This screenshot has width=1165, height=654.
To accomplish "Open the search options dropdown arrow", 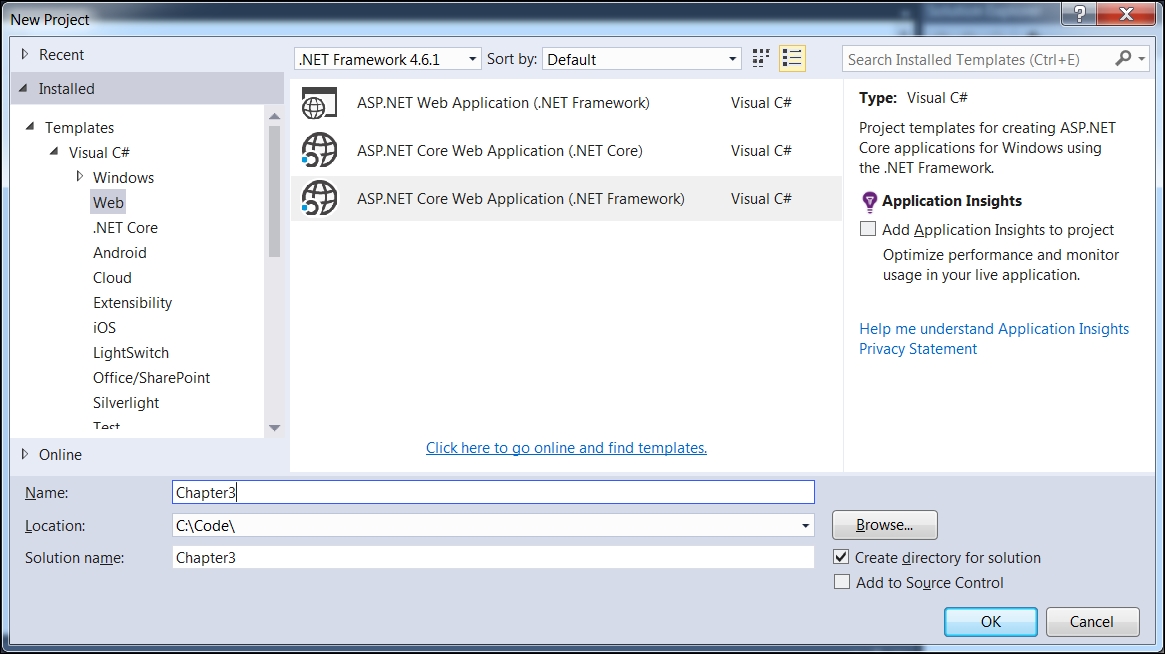I will coord(1142,58).
